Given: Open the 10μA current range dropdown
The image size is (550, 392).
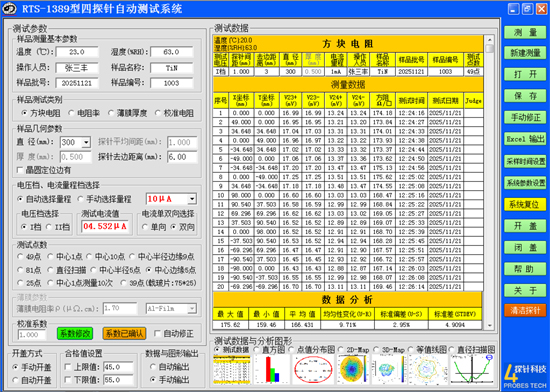Looking at the screenshot, I should 192,199.
